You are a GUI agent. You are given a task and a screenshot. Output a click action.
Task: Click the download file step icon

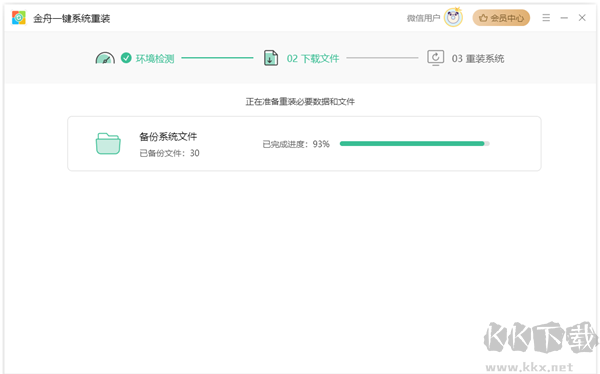coord(271,58)
